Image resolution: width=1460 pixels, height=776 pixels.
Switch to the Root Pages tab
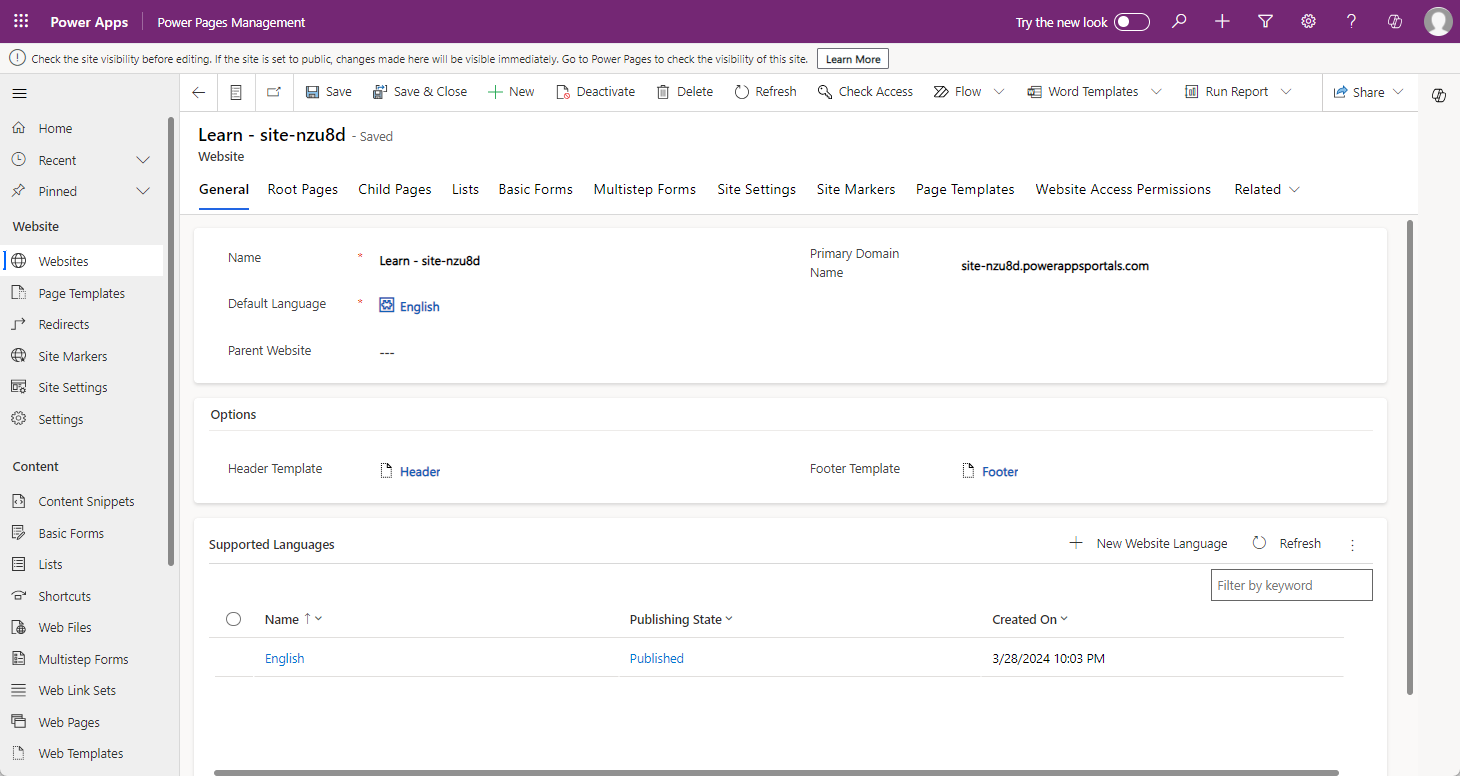[x=302, y=189]
